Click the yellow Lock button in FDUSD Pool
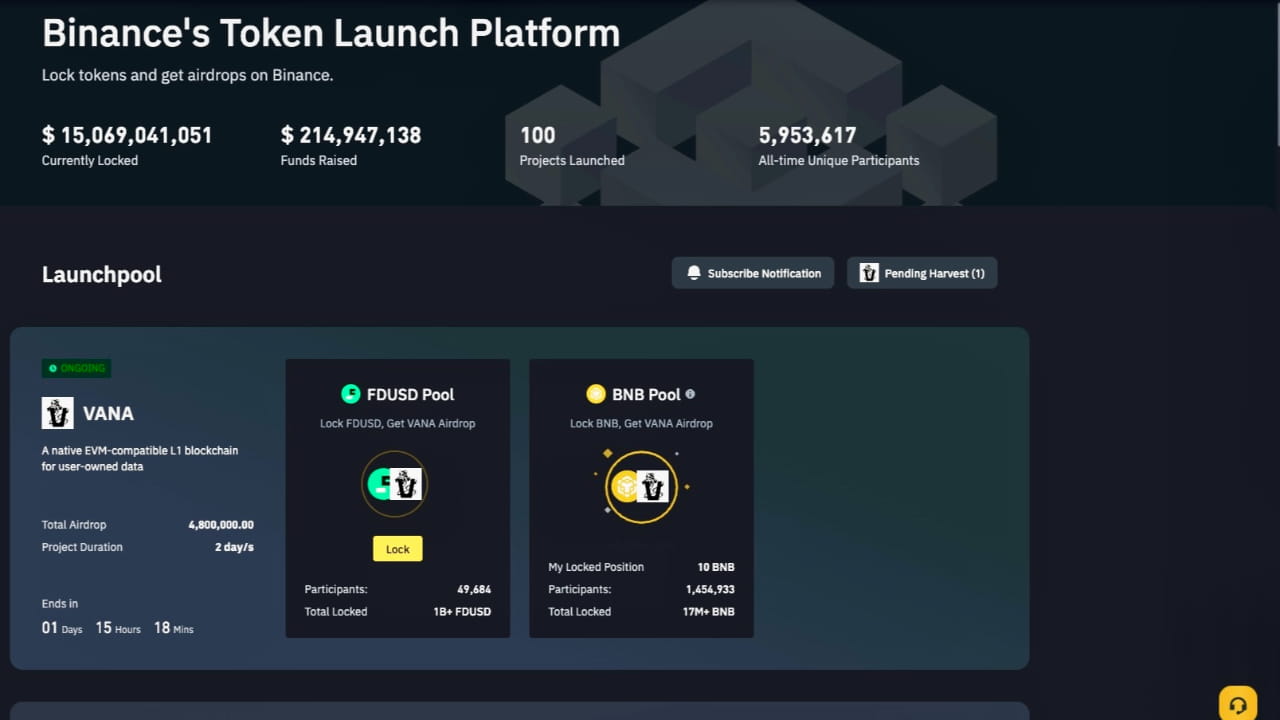Viewport: 1280px width, 720px height. [398, 549]
